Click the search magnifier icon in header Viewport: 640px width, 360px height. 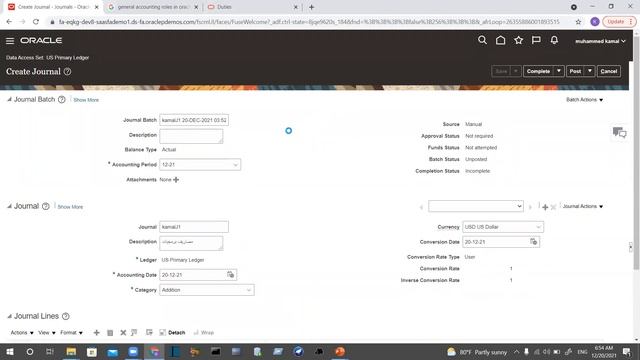click(x=482, y=40)
